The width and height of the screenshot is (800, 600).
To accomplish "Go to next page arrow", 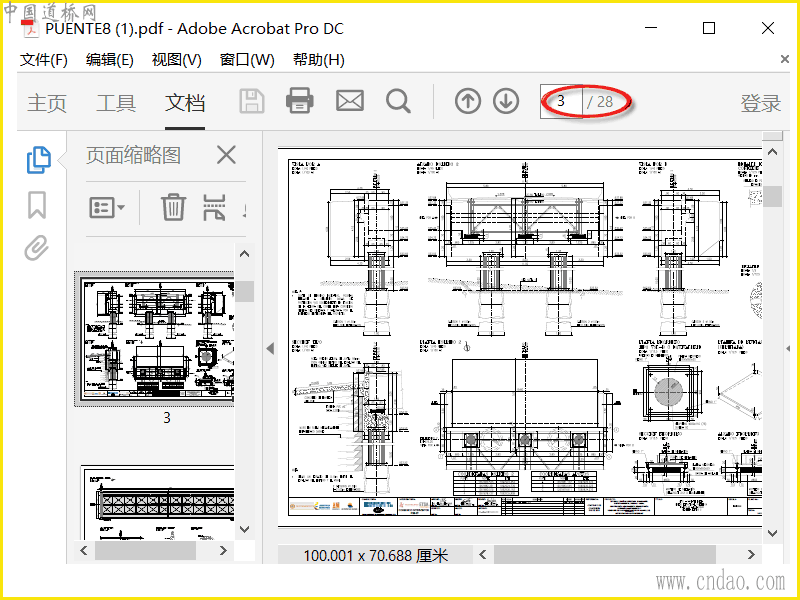I will [x=506, y=101].
